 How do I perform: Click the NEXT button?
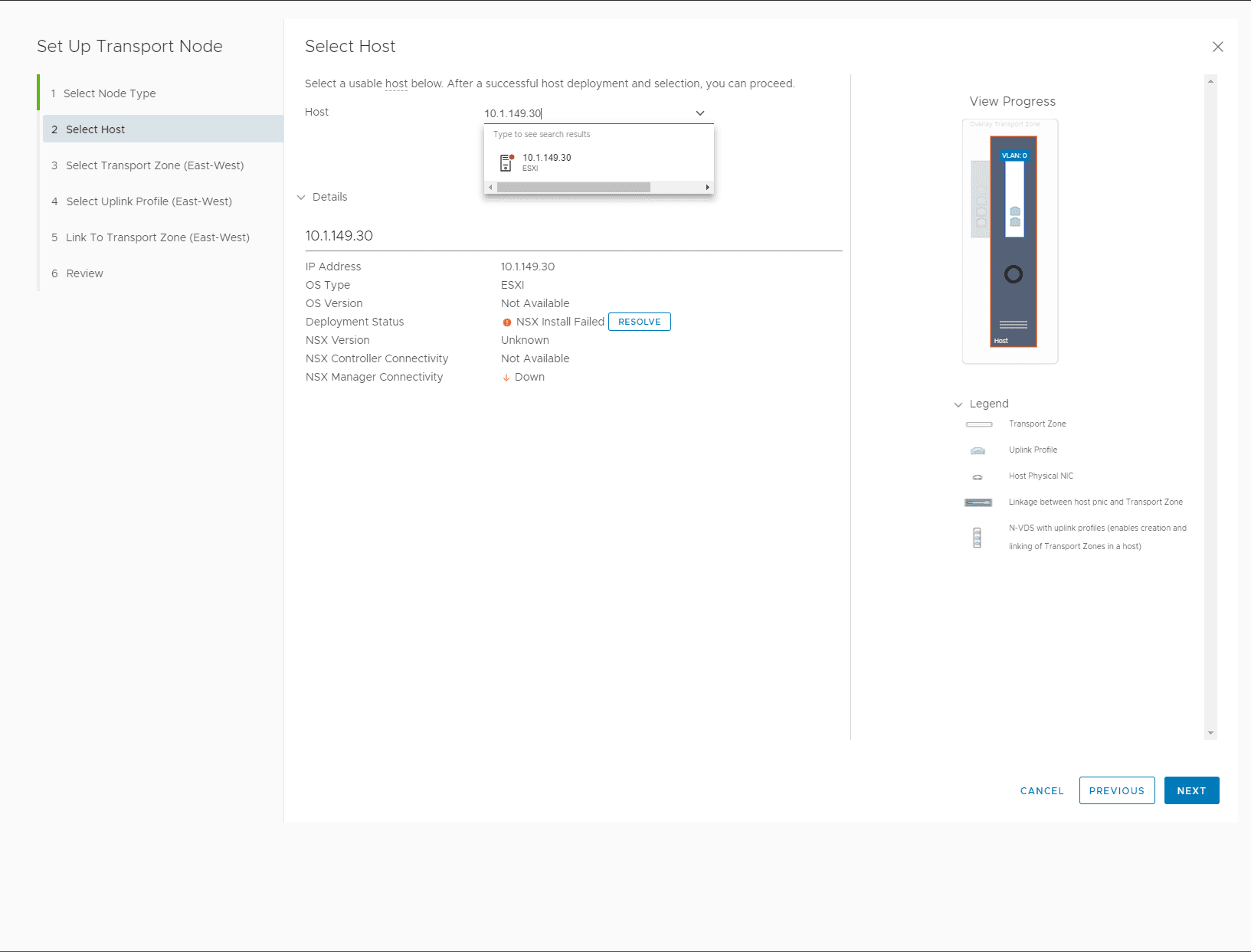(1191, 790)
